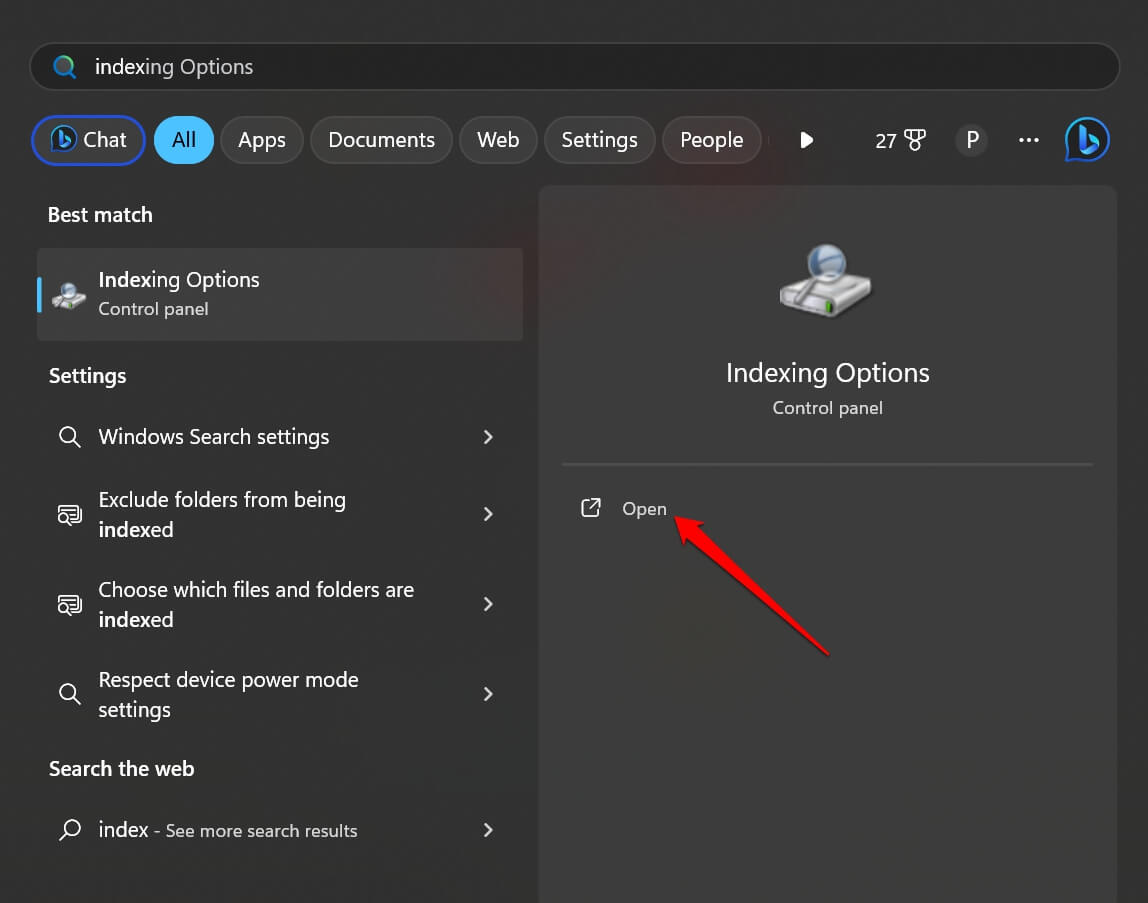The image size is (1148, 903).
Task: Expand chevron for Exclude folders from being indexed
Action: coord(488,514)
